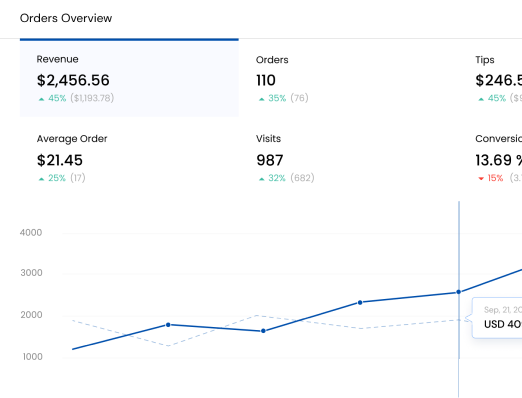The height and width of the screenshot is (398, 522).
Task: Select the Orders metric card
Action: [348, 78]
